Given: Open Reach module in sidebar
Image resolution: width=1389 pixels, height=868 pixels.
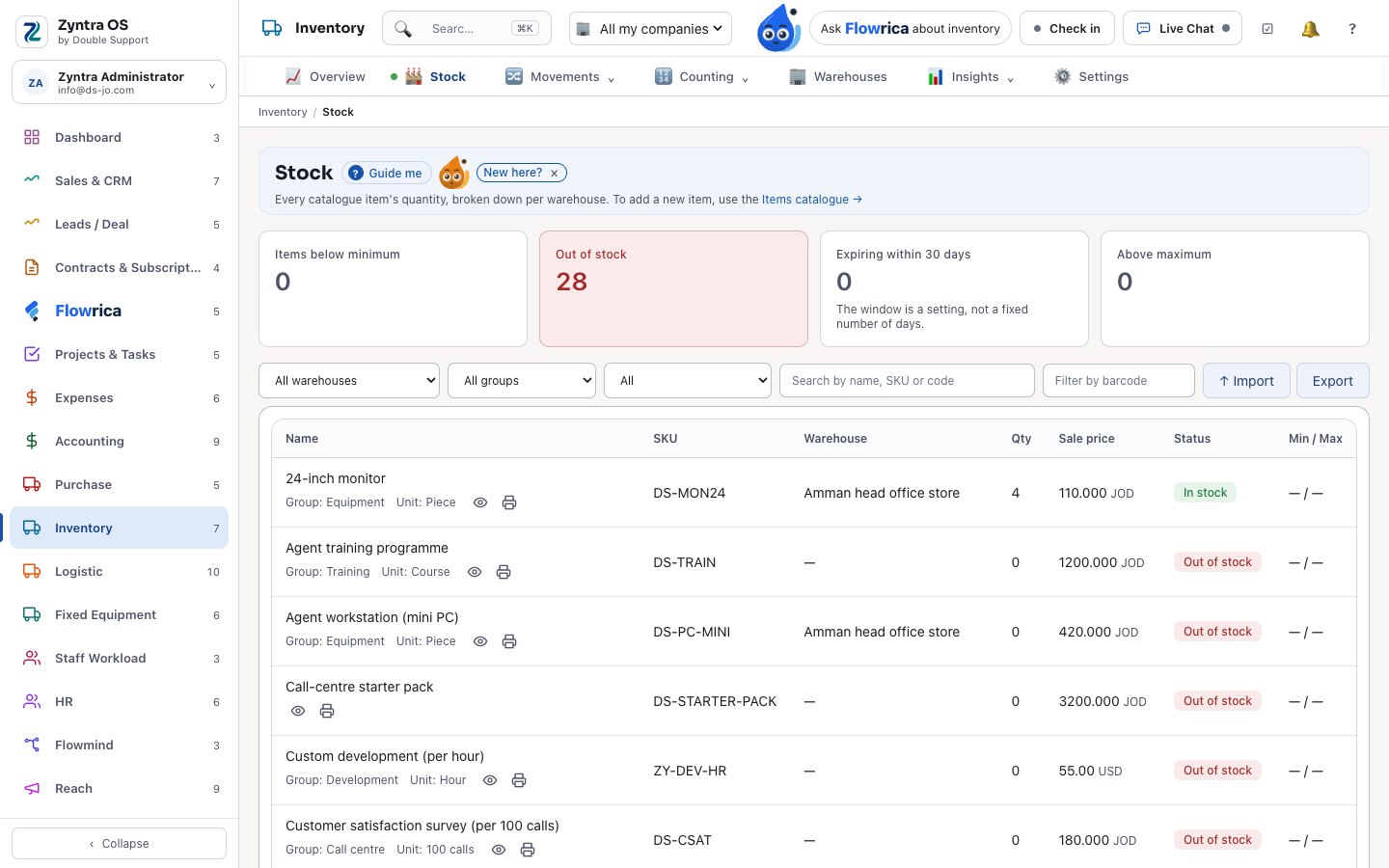Looking at the screenshot, I should point(120,789).
